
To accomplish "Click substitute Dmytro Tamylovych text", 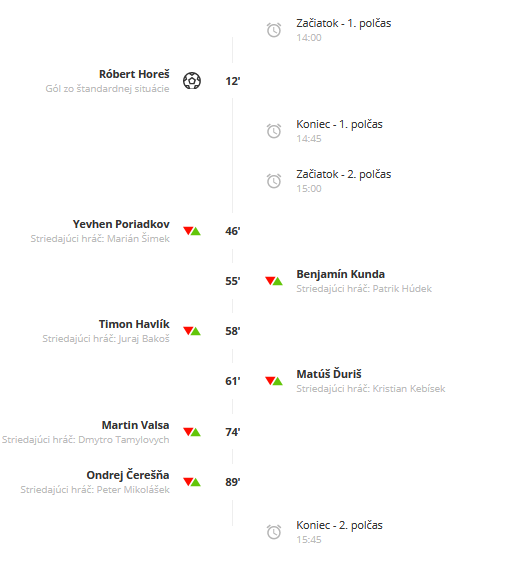I will pos(124,440).
